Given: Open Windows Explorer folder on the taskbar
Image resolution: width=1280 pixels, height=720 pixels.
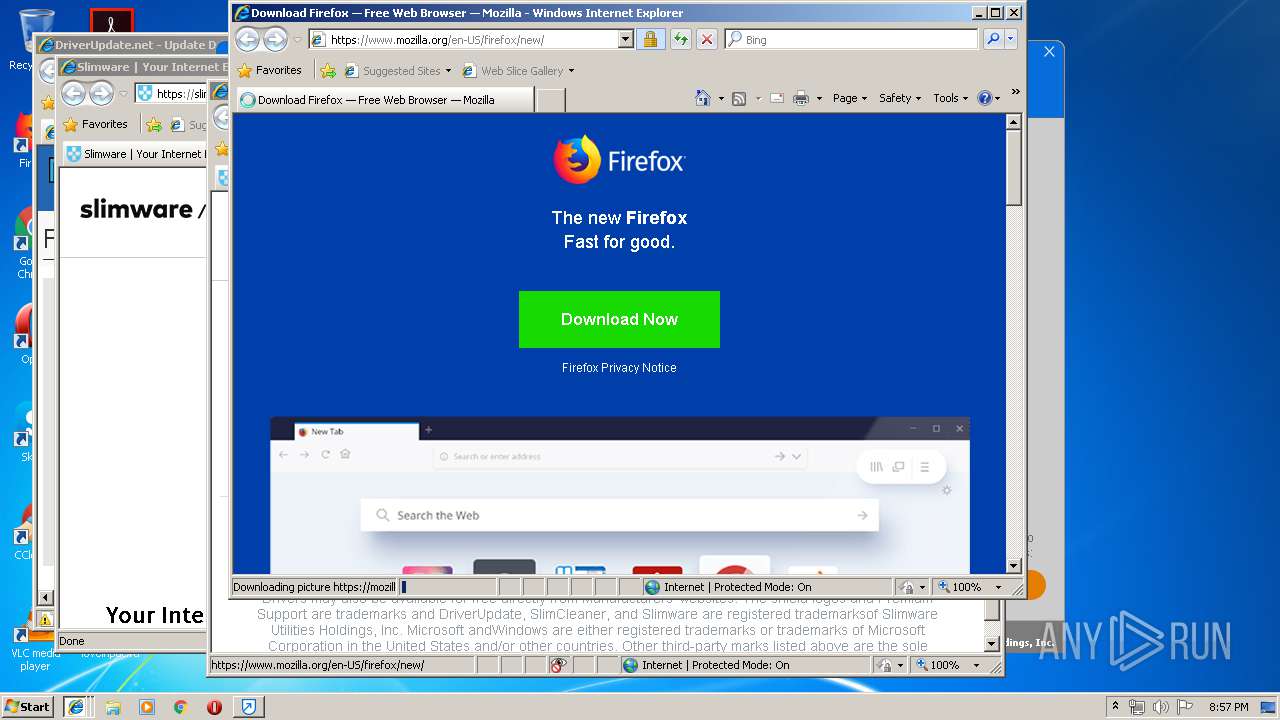Looking at the screenshot, I should (x=113, y=706).
